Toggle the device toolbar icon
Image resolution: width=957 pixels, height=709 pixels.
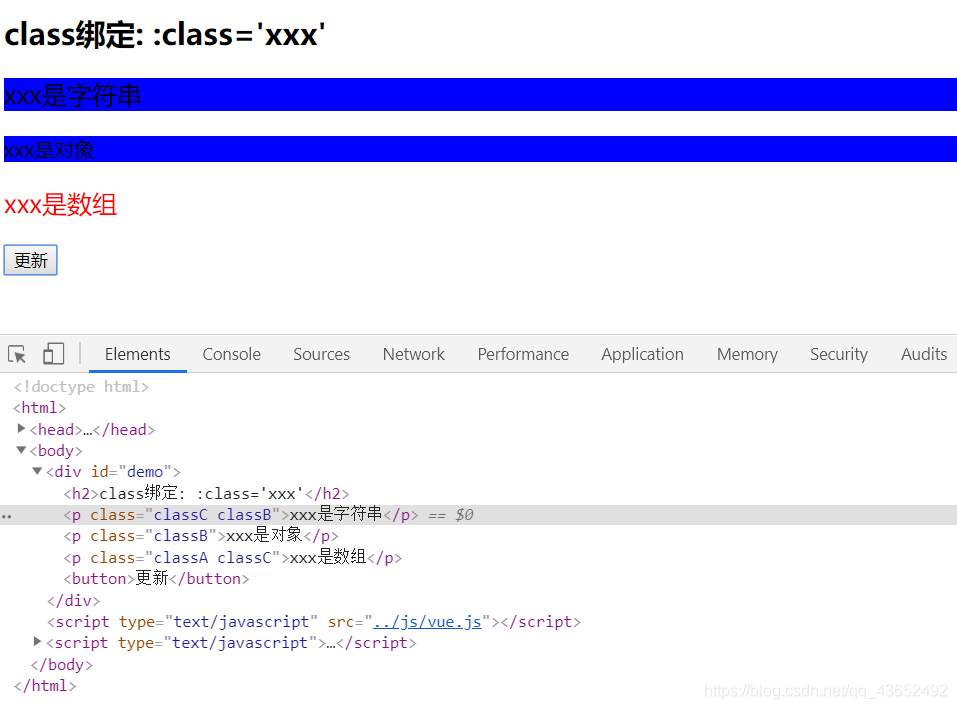tap(53, 354)
